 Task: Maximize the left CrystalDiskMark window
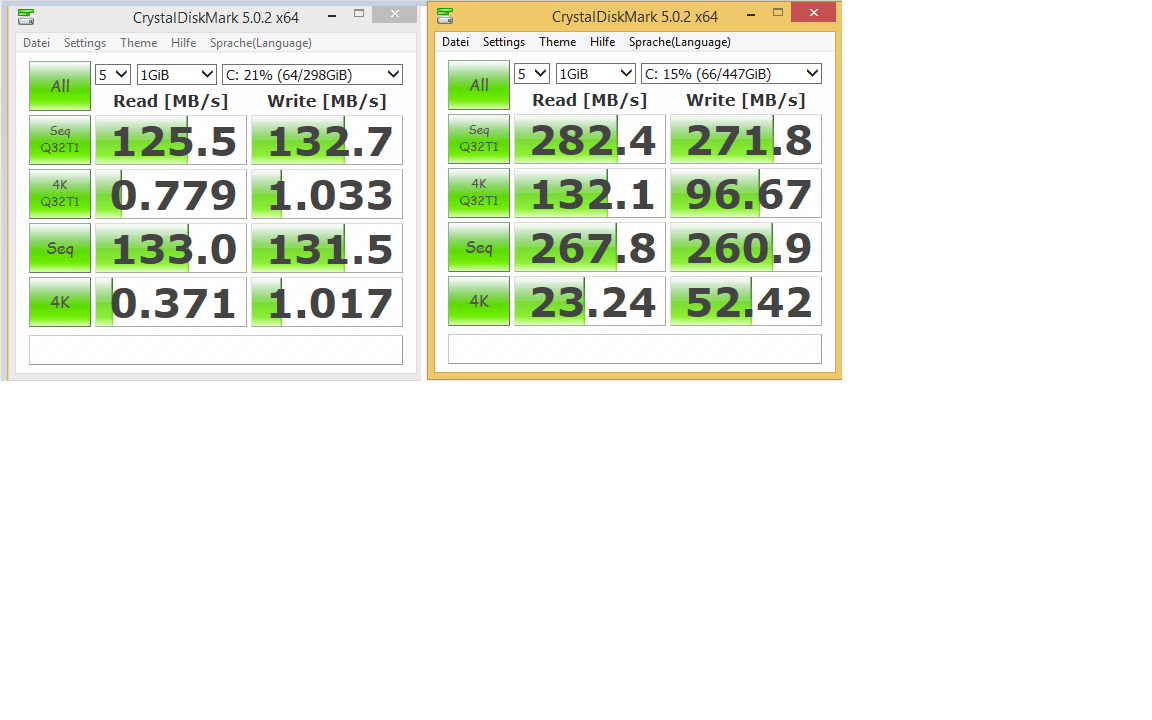(359, 14)
